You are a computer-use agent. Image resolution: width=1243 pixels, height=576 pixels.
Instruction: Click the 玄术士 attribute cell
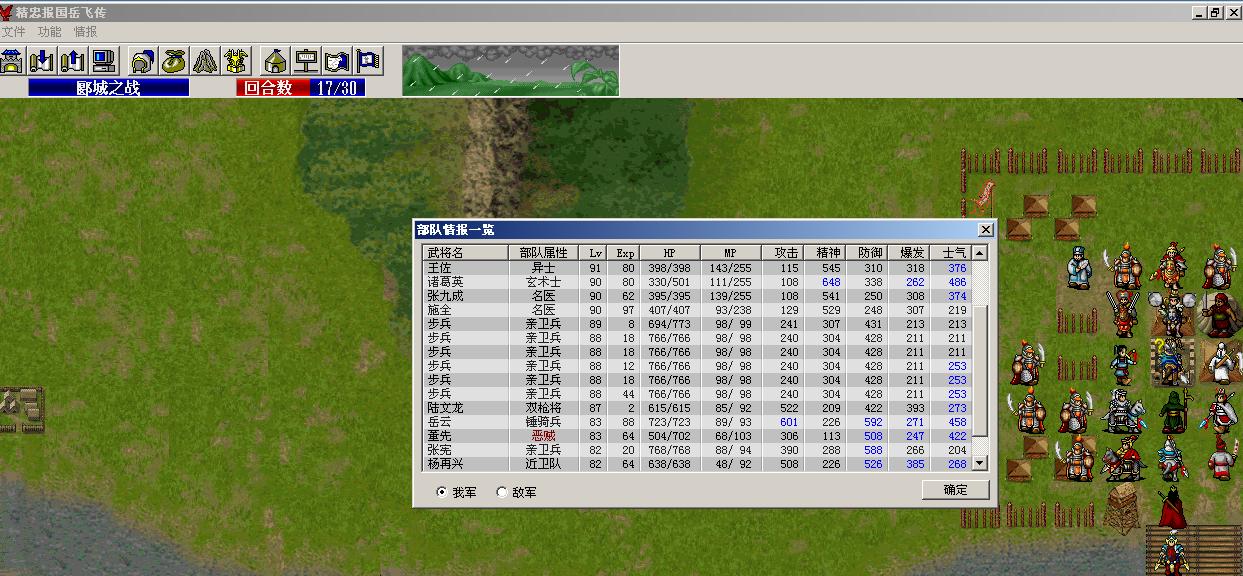(544, 282)
